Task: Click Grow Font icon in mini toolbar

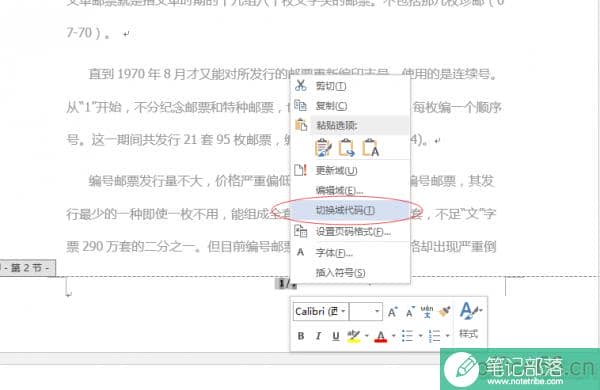Action: pos(393,312)
